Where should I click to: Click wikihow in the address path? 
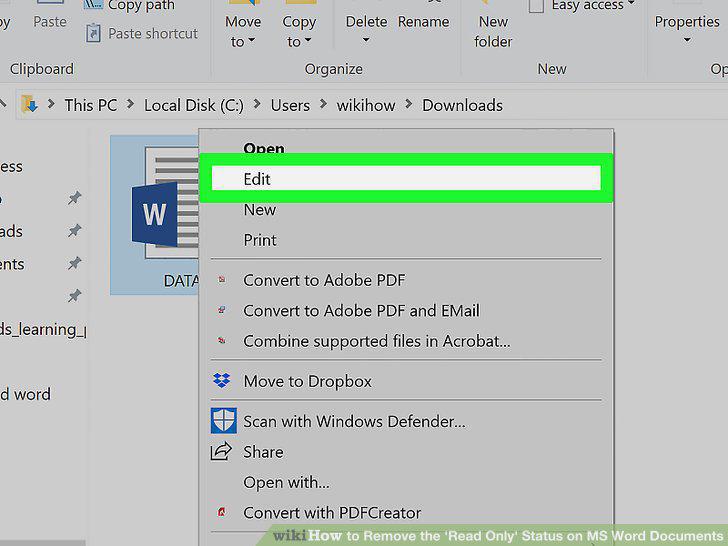coord(366,105)
